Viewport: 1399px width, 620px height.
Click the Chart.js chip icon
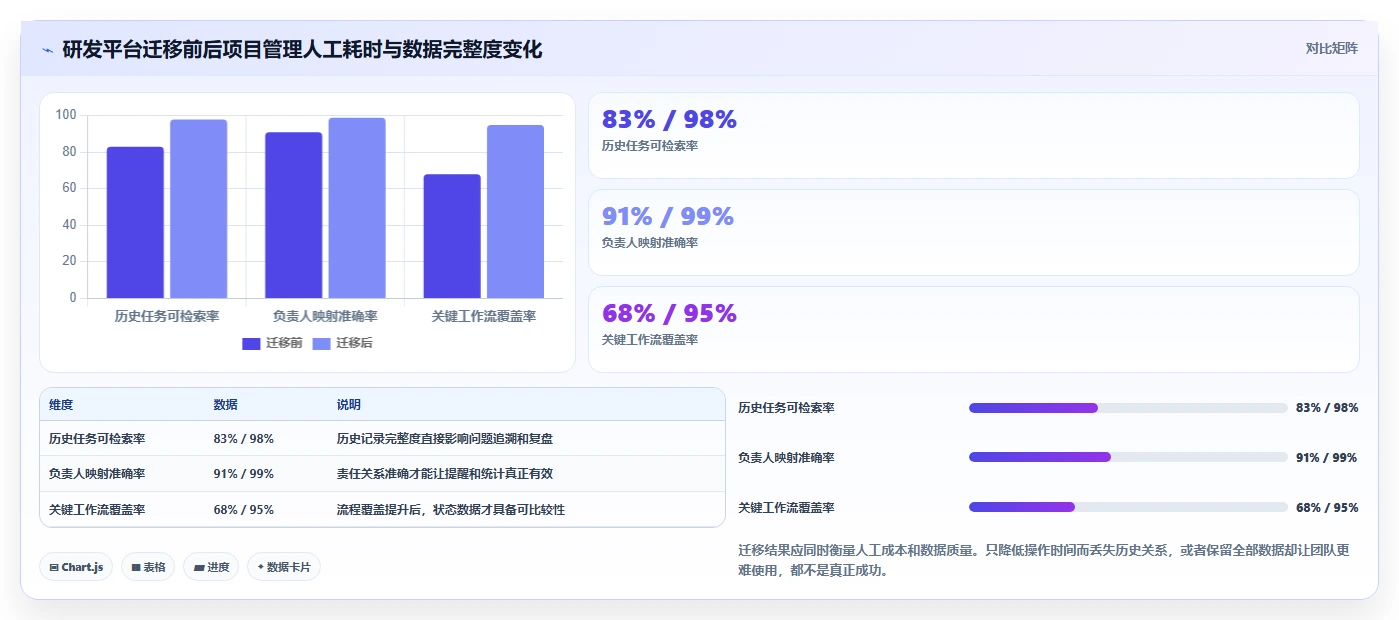pos(54,567)
